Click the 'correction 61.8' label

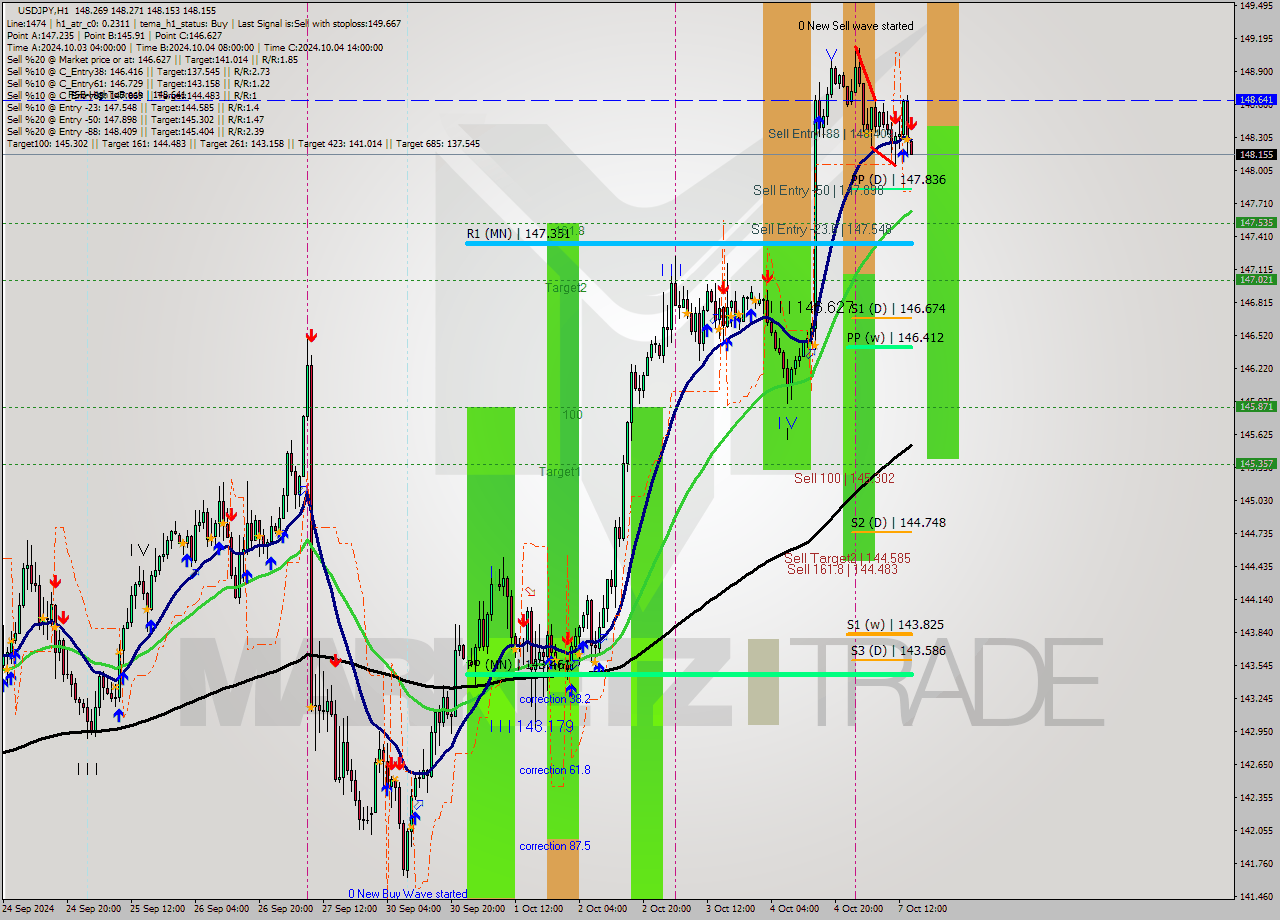coord(555,770)
